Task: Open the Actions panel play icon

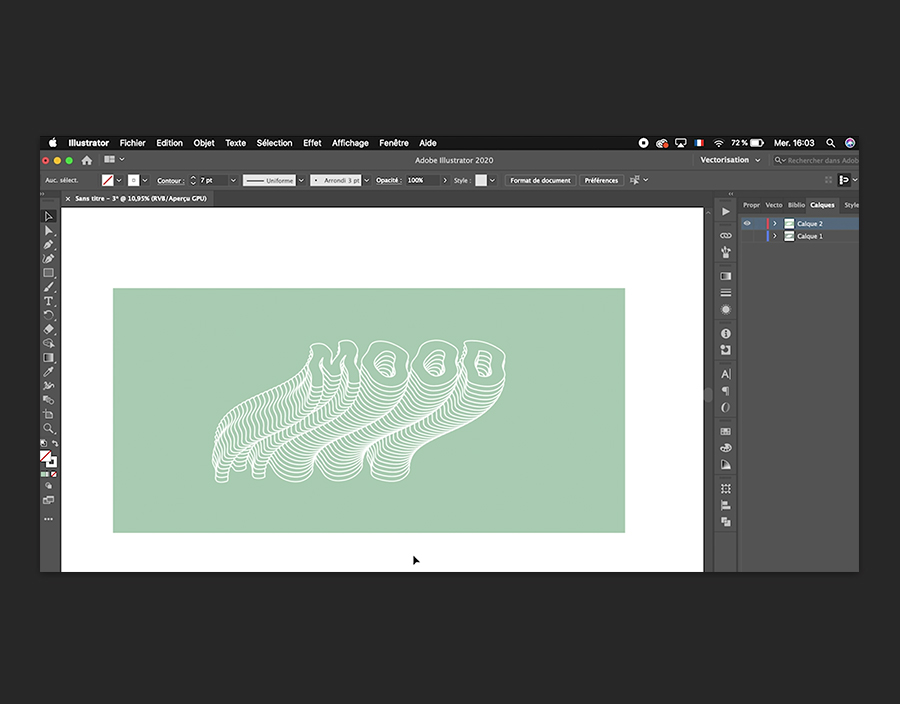Action: tap(726, 212)
